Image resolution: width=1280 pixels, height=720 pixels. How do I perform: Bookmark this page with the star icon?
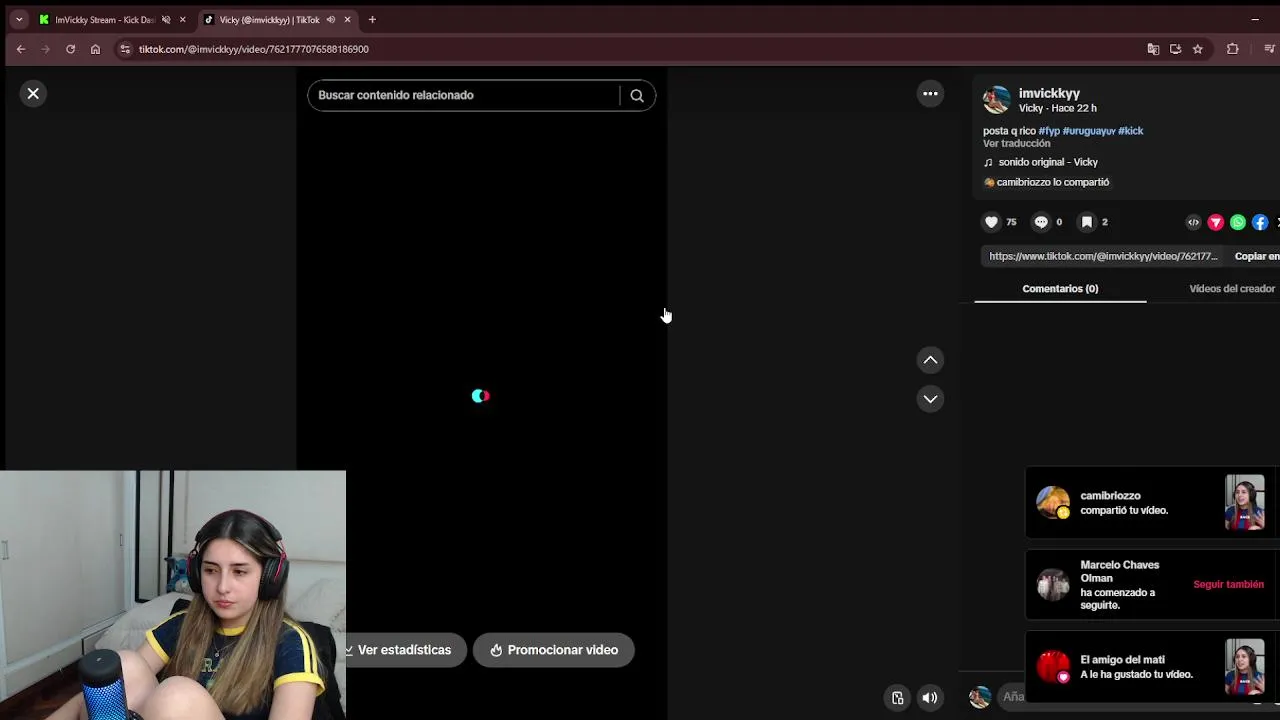(x=1197, y=49)
